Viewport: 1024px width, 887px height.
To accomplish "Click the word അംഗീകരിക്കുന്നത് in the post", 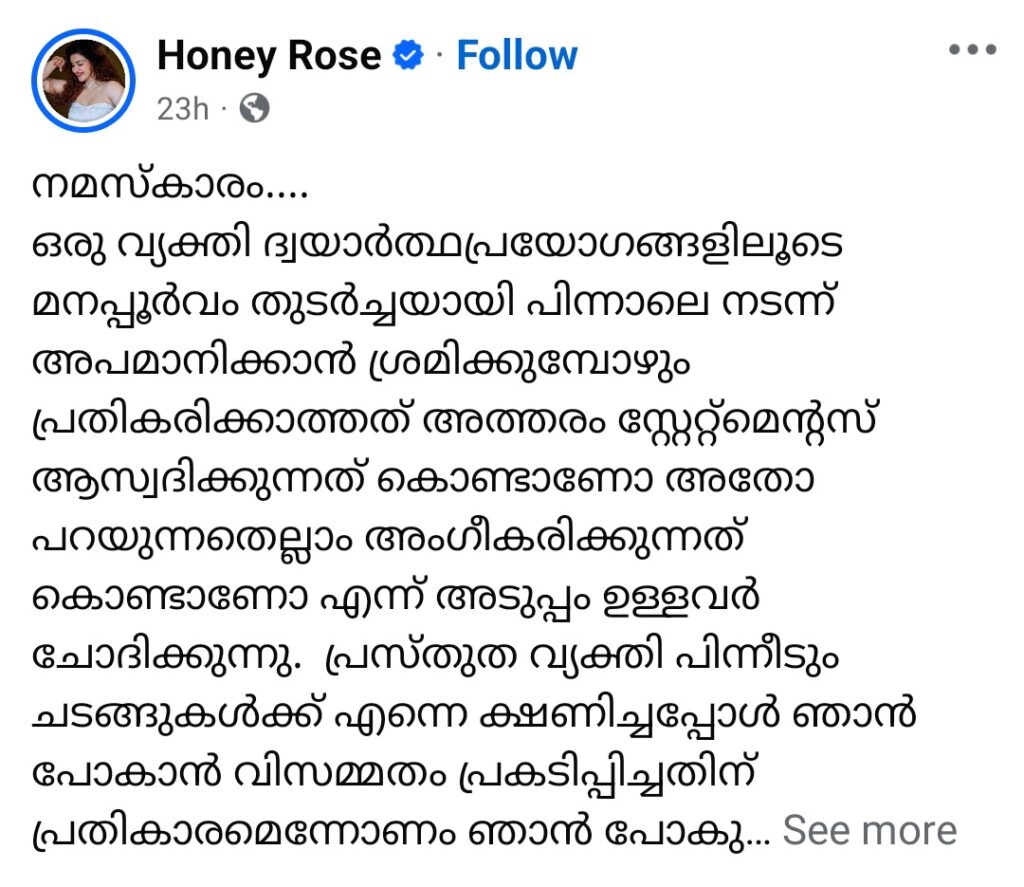I will point(554,539).
